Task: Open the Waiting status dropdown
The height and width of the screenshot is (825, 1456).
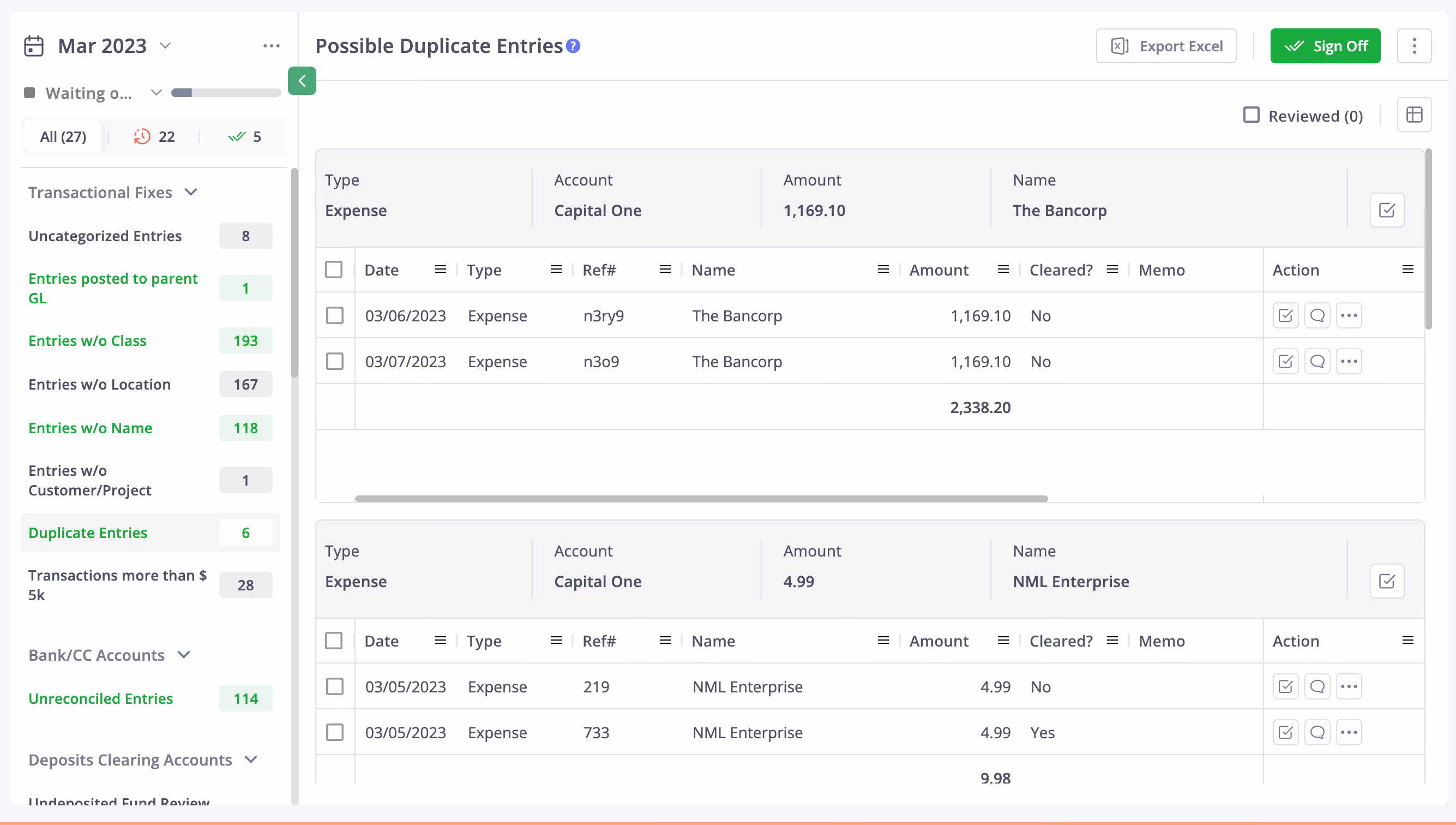Action: coord(157,92)
